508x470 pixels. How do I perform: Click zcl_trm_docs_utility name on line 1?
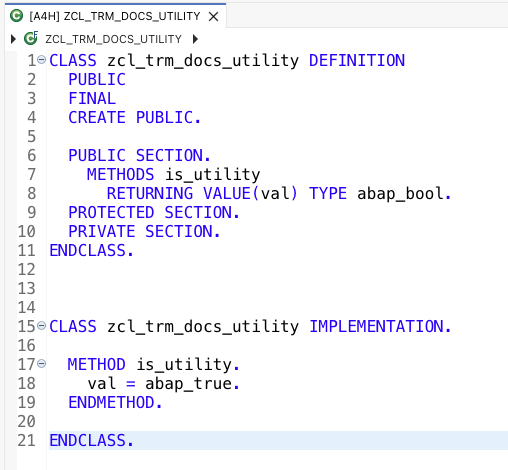(203, 61)
